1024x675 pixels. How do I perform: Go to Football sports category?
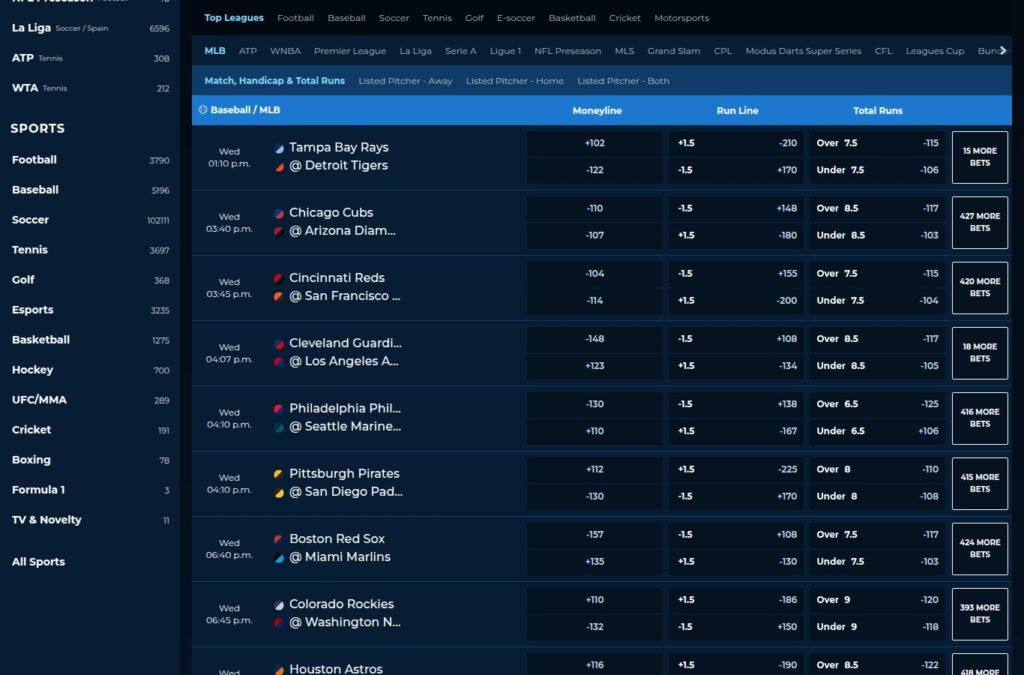[90, 160]
